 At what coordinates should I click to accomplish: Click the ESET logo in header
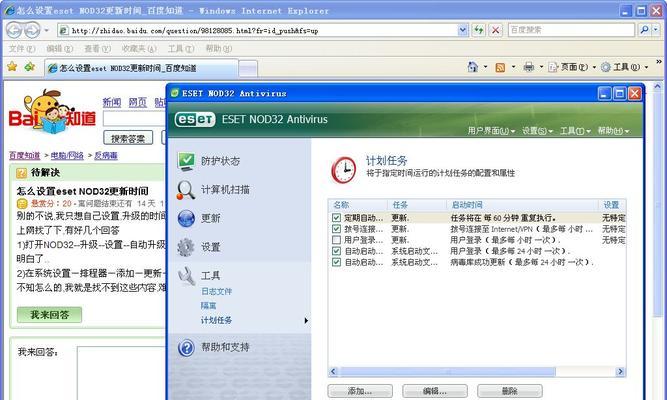point(195,120)
